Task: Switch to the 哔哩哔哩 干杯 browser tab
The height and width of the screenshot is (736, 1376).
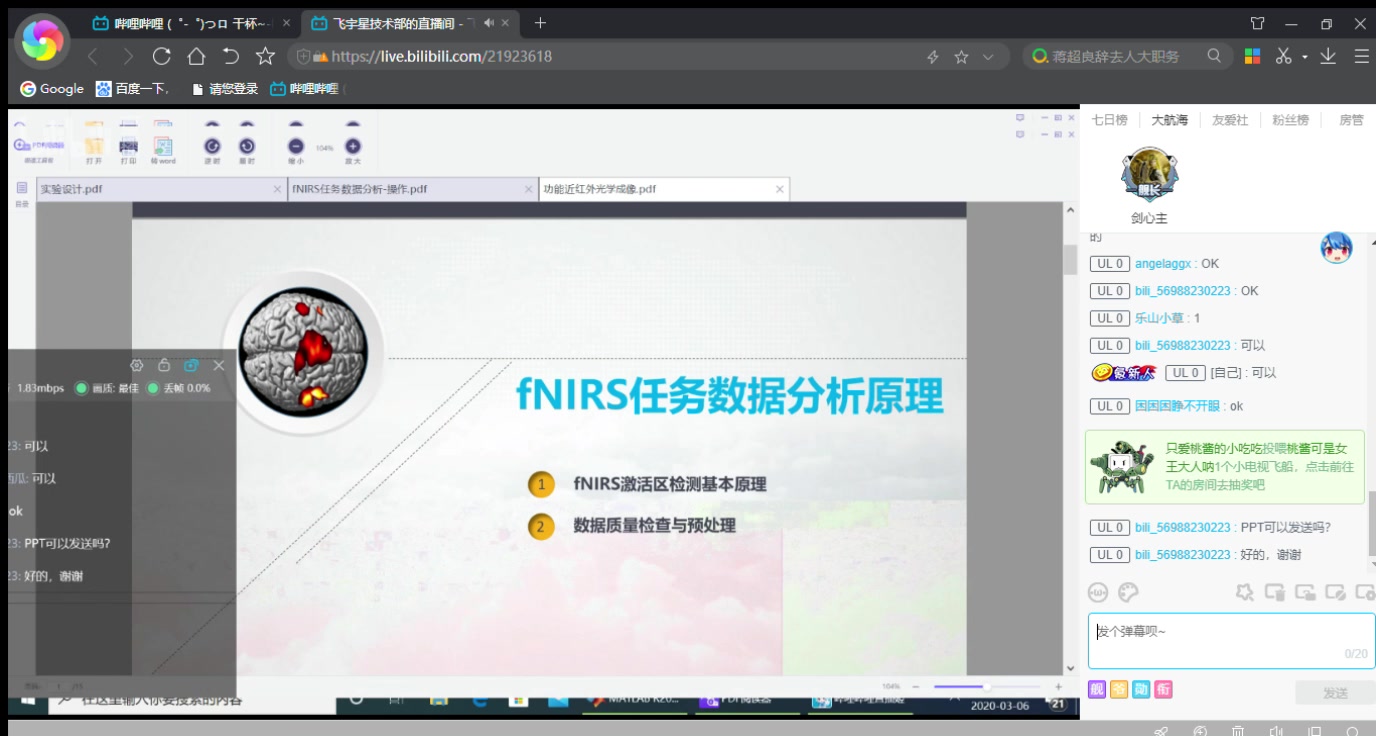Action: point(190,24)
